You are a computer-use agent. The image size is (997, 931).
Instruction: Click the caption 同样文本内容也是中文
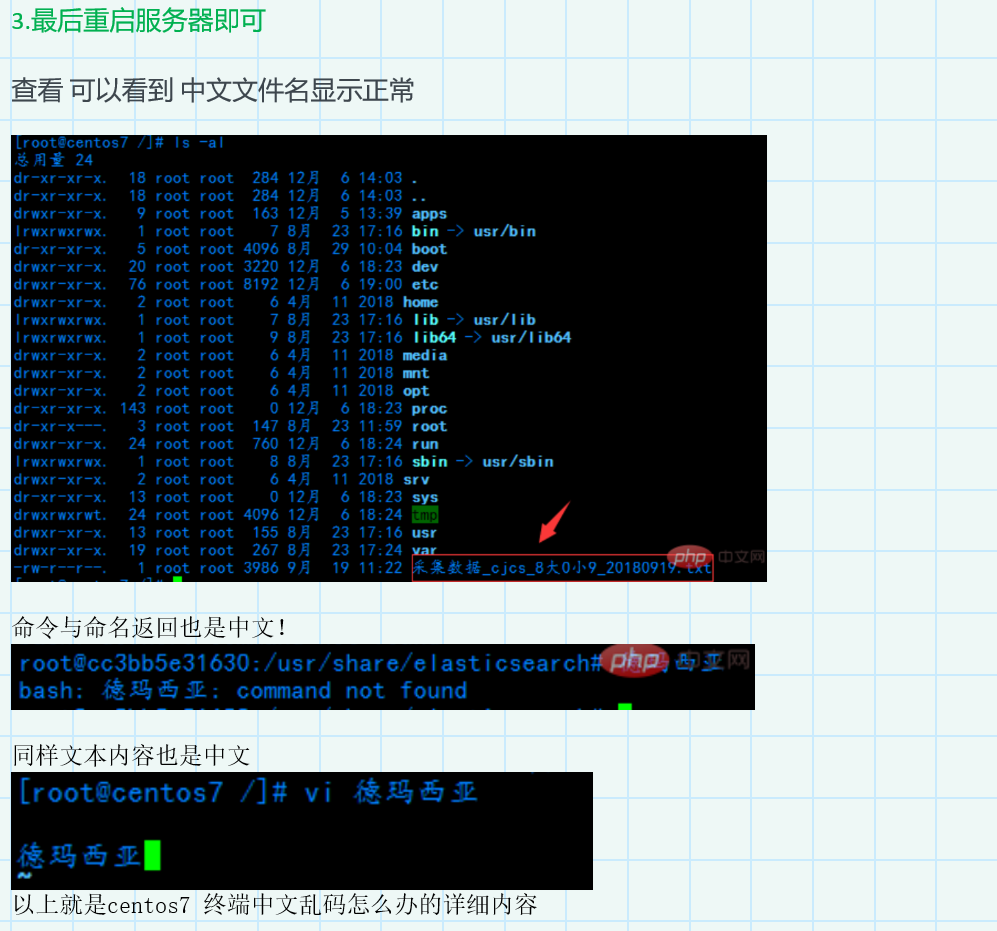[131, 755]
